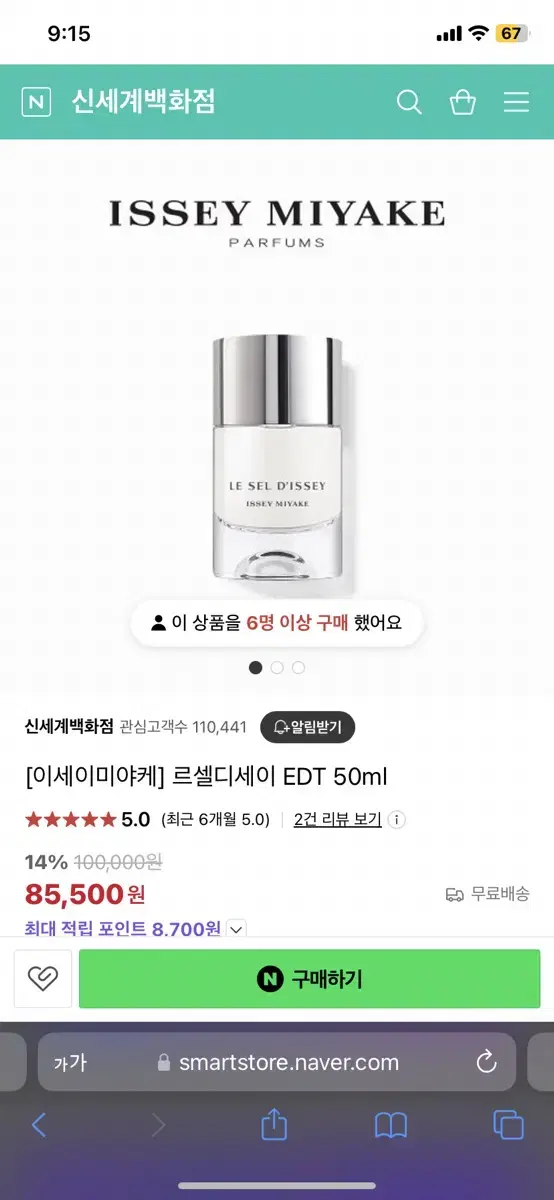This screenshot has width=554, height=1200.
Task: Select the third image carousel dot
Action: (x=299, y=667)
